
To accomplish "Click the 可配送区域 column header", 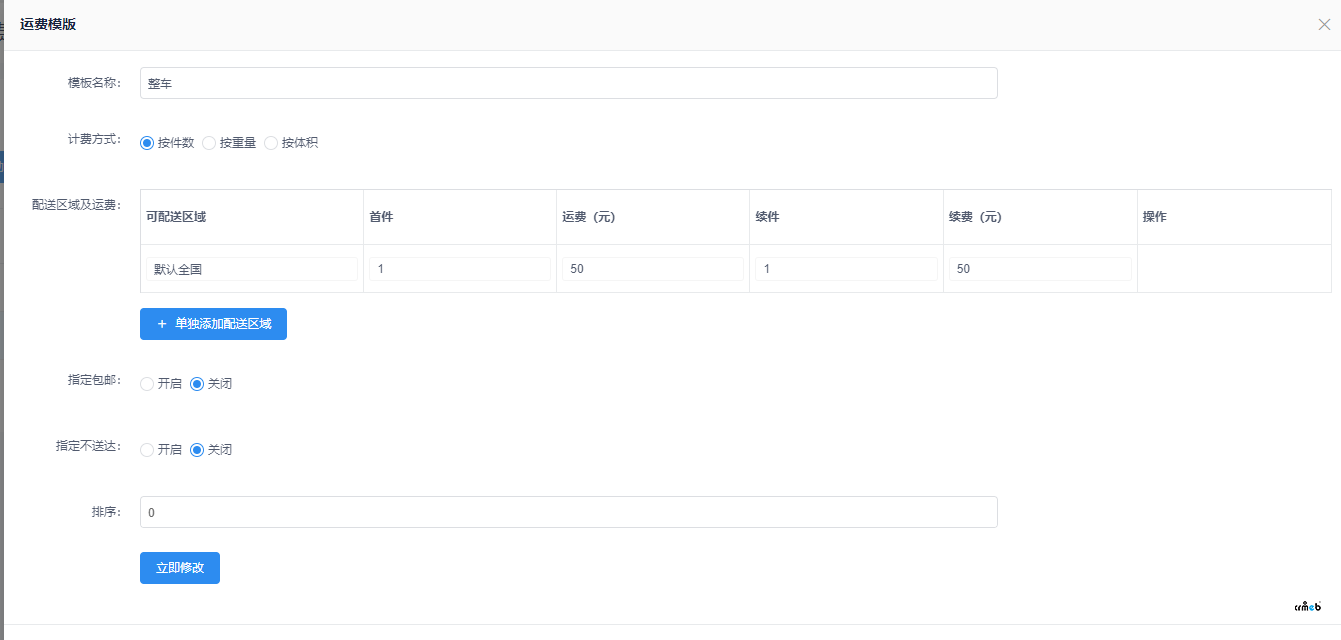I will pos(176,217).
